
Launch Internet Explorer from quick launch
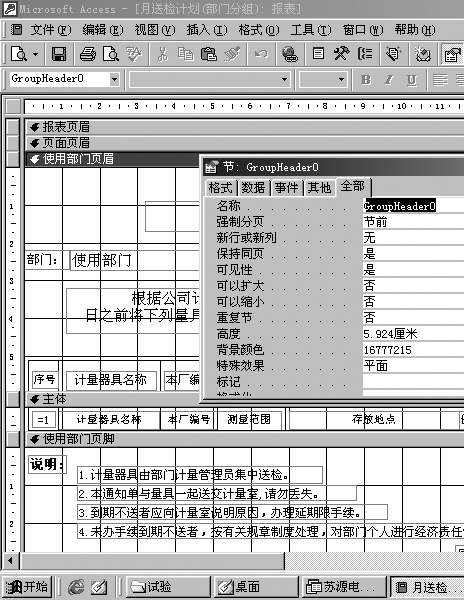(76, 587)
